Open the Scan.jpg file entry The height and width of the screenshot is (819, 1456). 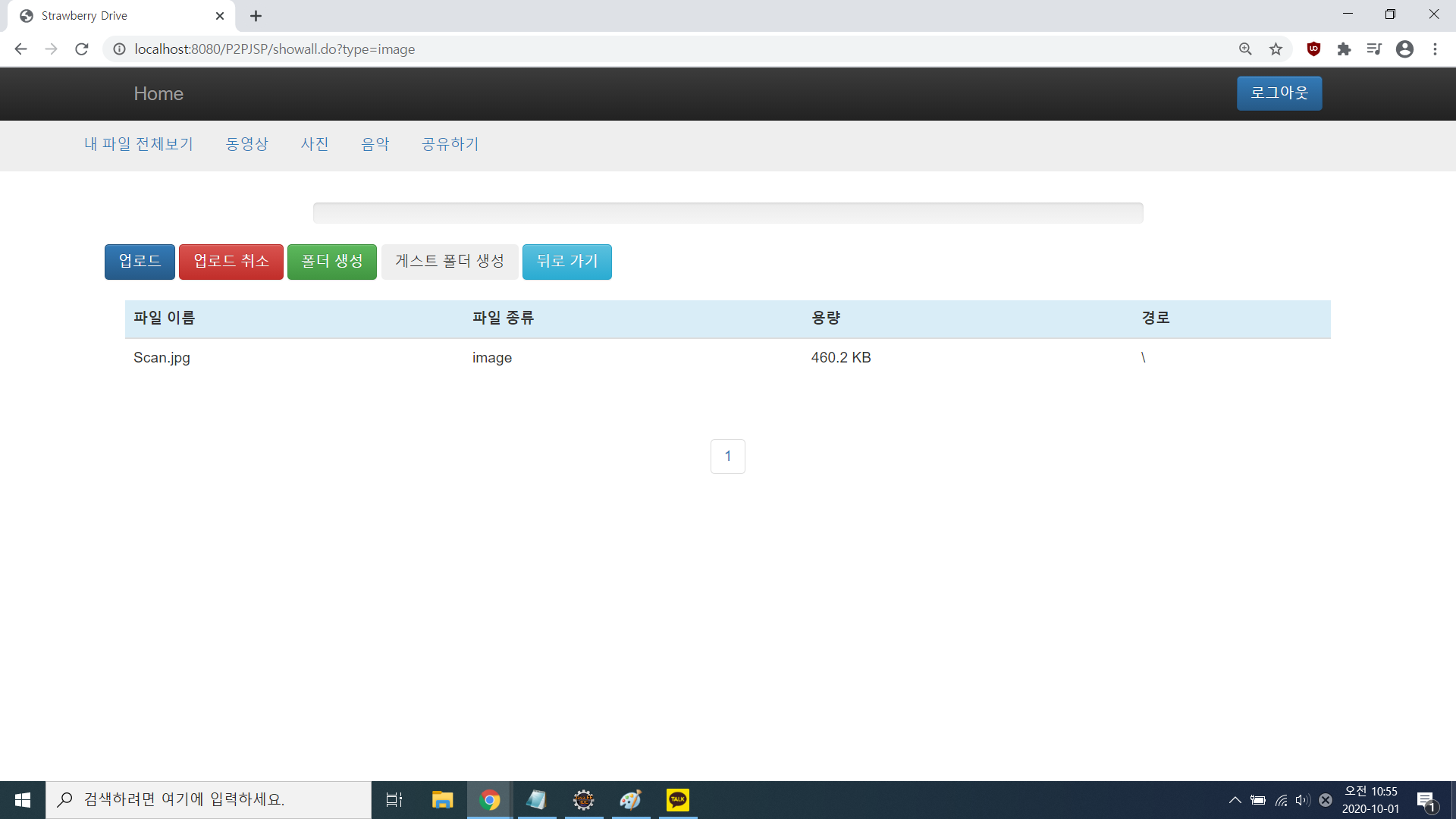(x=161, y=357)
